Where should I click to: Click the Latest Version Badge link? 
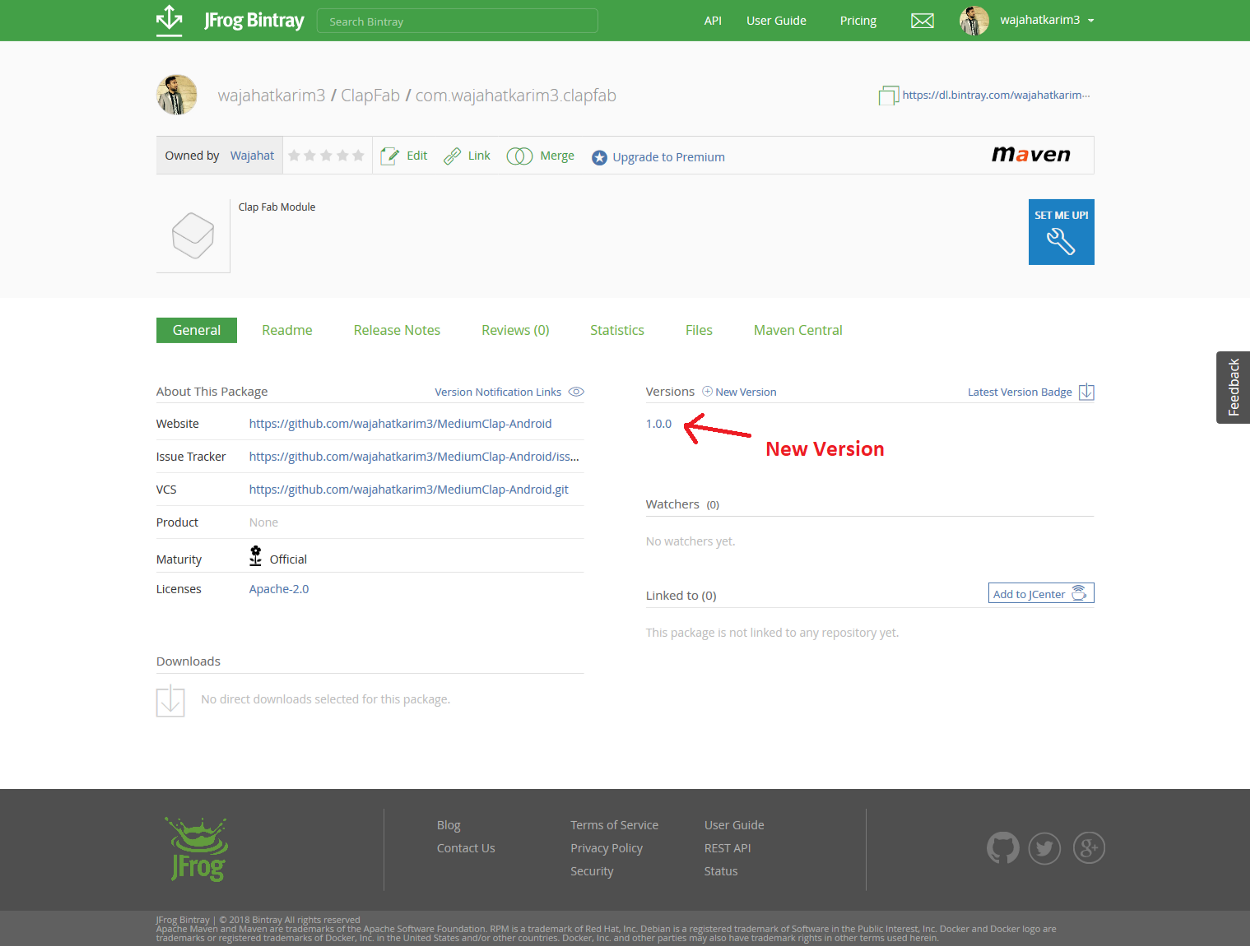[x=1020, y=392]
